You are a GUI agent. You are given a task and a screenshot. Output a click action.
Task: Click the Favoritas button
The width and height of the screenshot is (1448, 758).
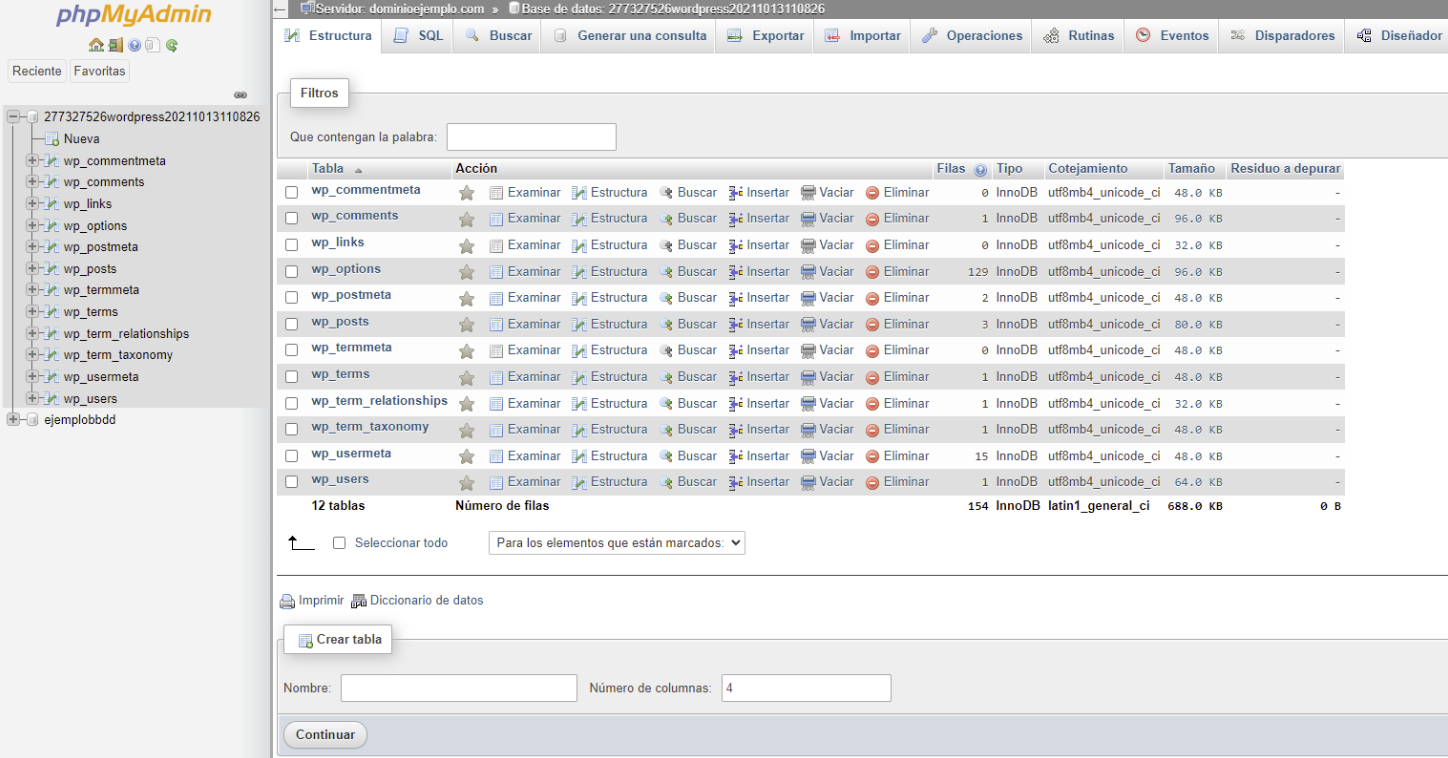(99, 71)
